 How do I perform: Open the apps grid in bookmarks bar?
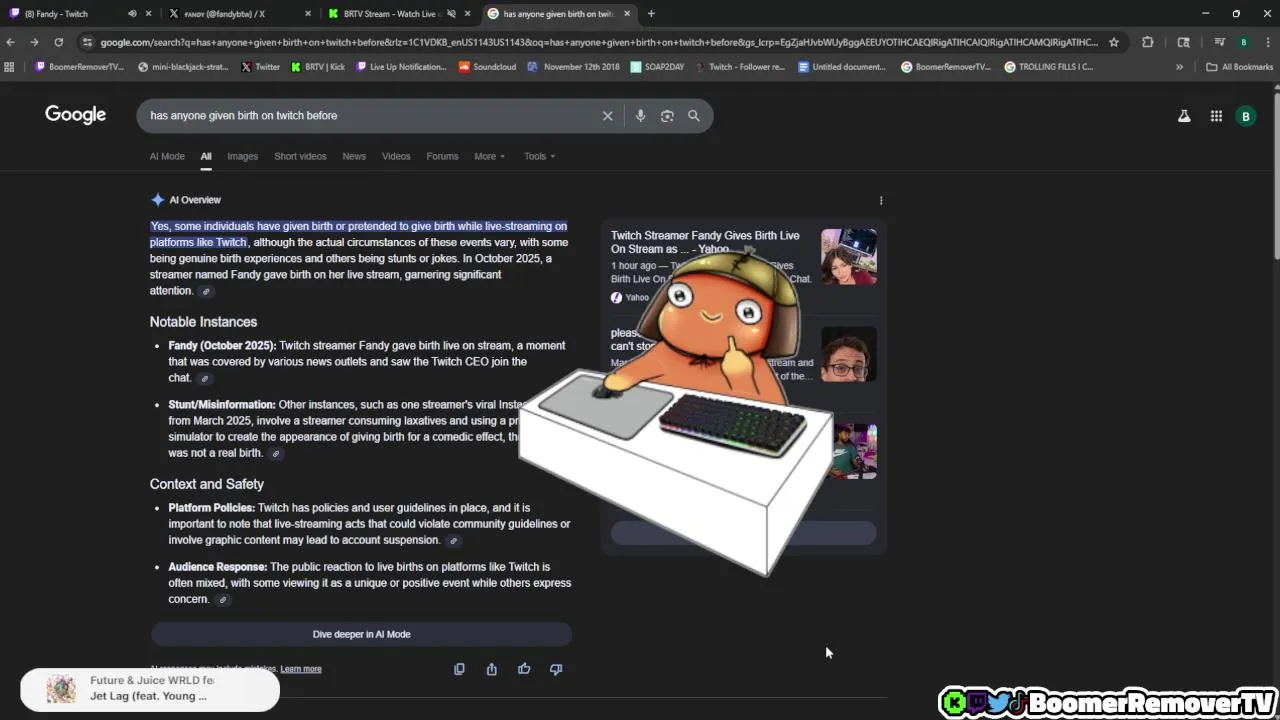point(10,67)
